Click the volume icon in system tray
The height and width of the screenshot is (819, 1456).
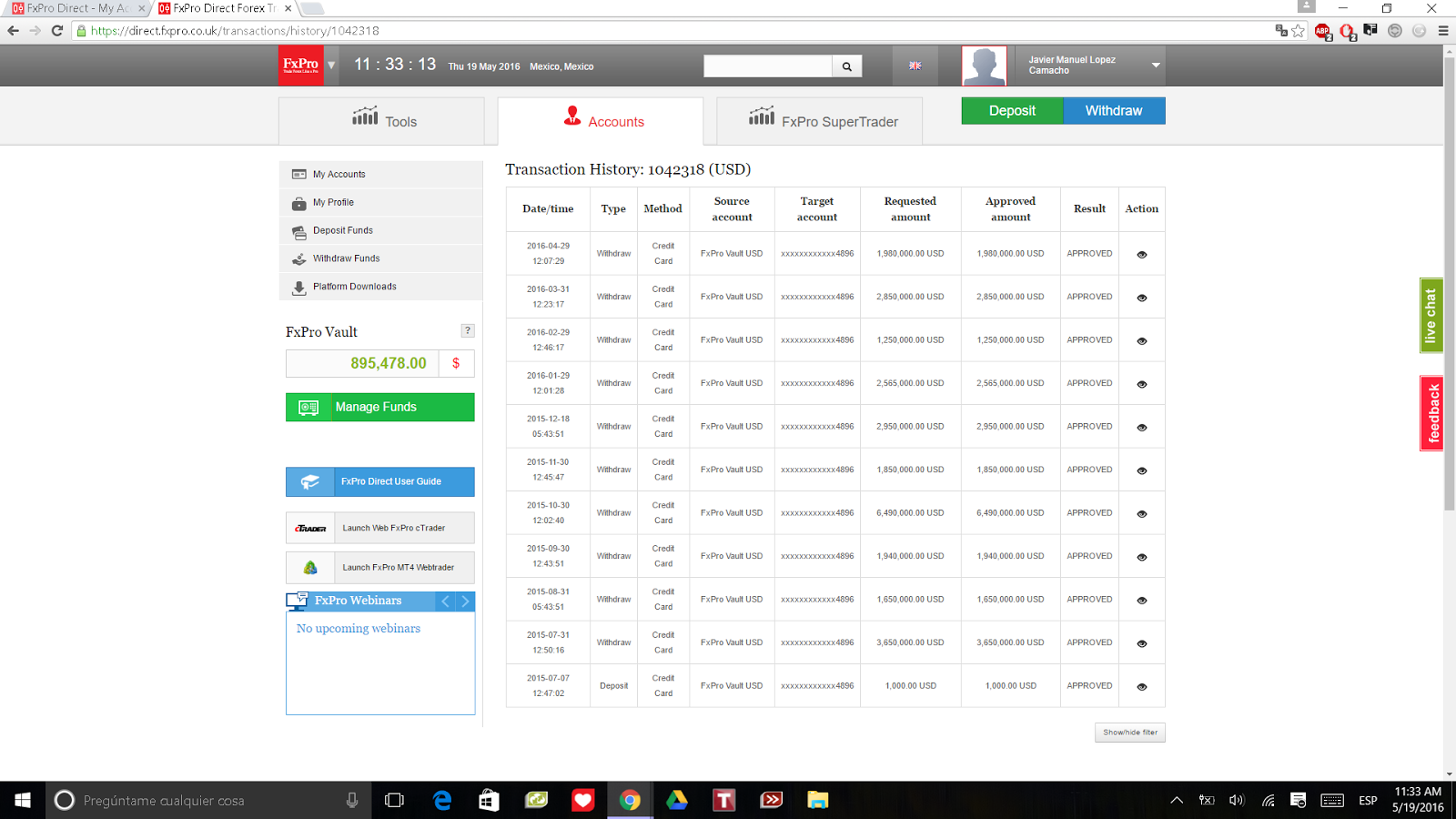point(1237,800)
